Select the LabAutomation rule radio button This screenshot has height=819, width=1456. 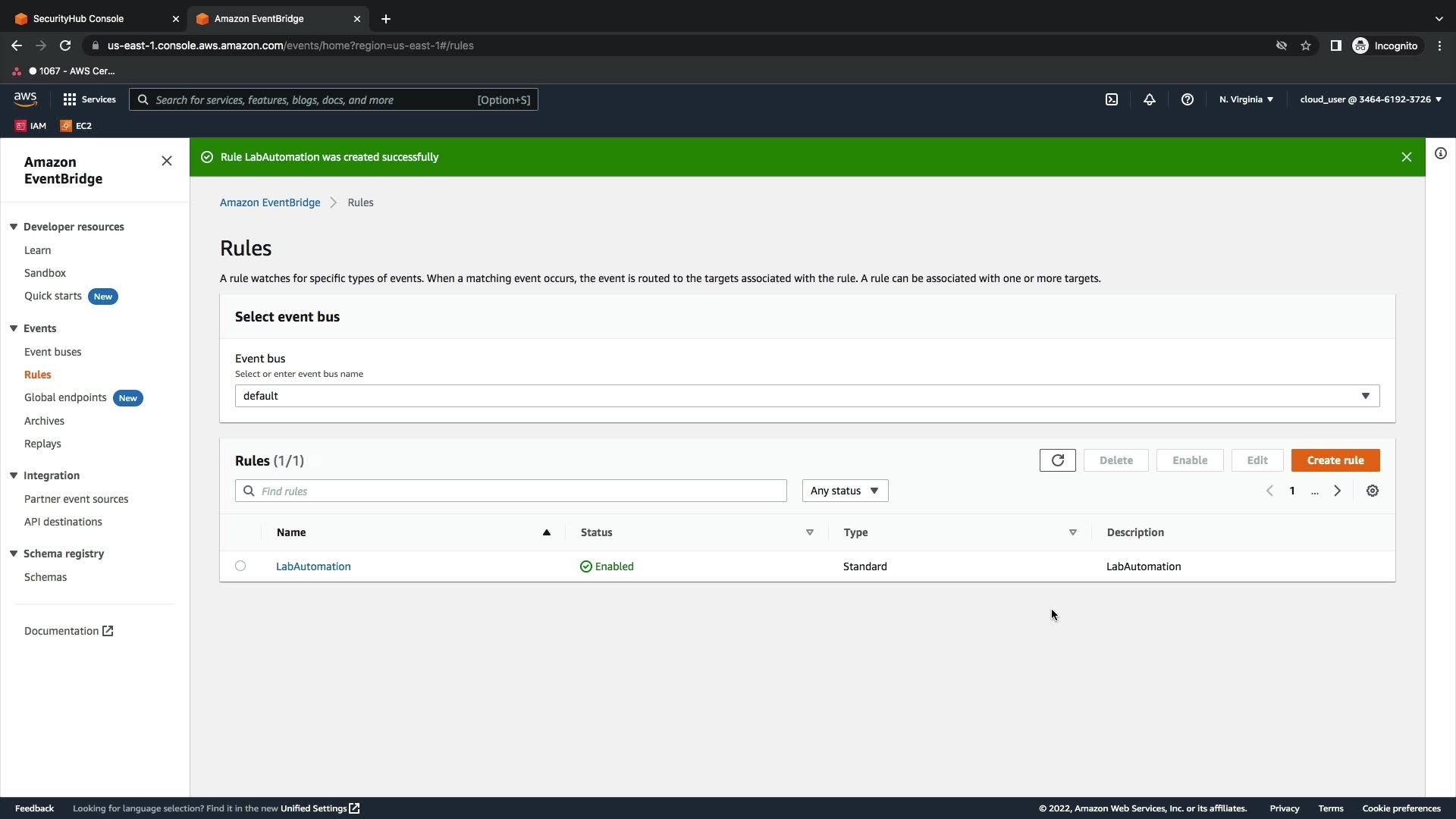coord(240,566)
